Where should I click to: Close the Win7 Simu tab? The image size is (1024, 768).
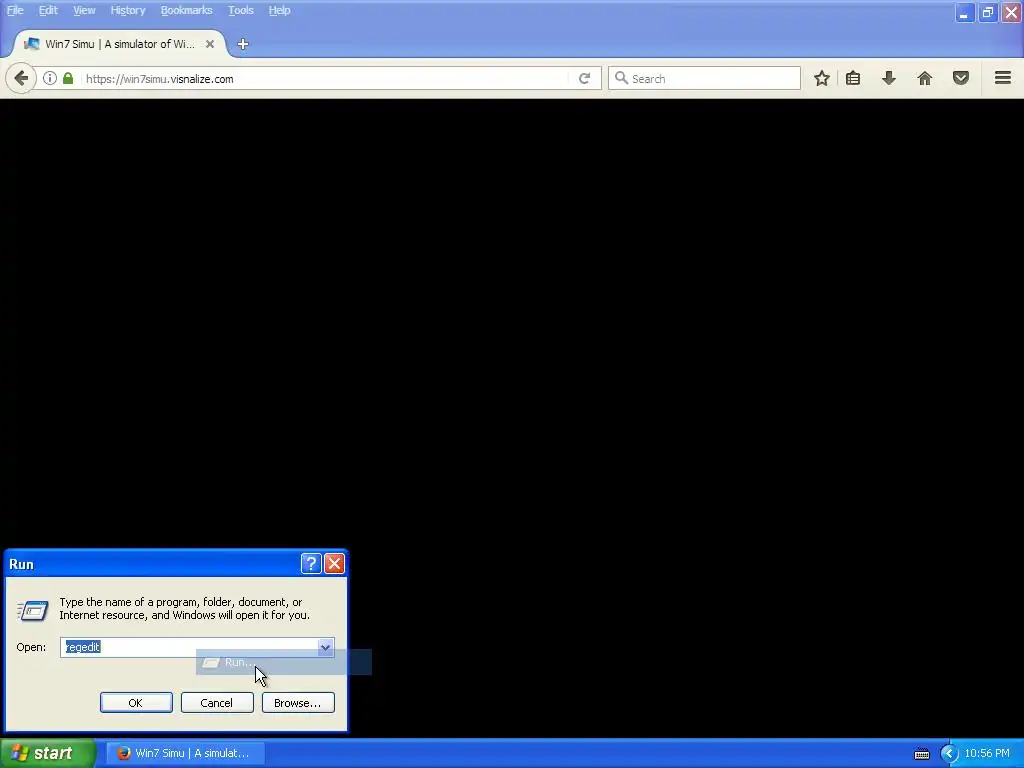coord(210,44)
